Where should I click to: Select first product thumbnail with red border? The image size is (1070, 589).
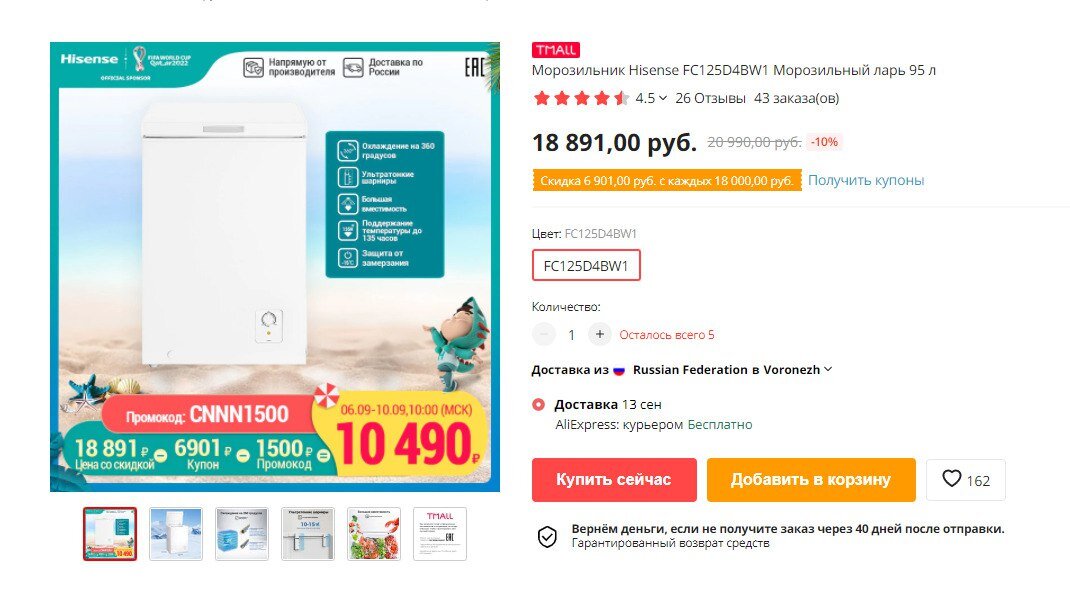[110, 534]
